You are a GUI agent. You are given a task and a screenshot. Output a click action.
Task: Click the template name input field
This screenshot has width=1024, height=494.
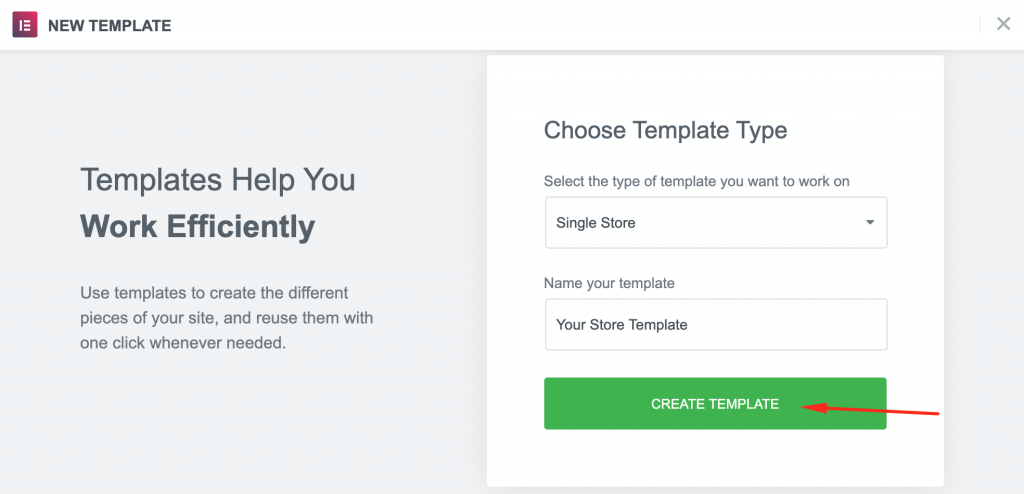715,324
